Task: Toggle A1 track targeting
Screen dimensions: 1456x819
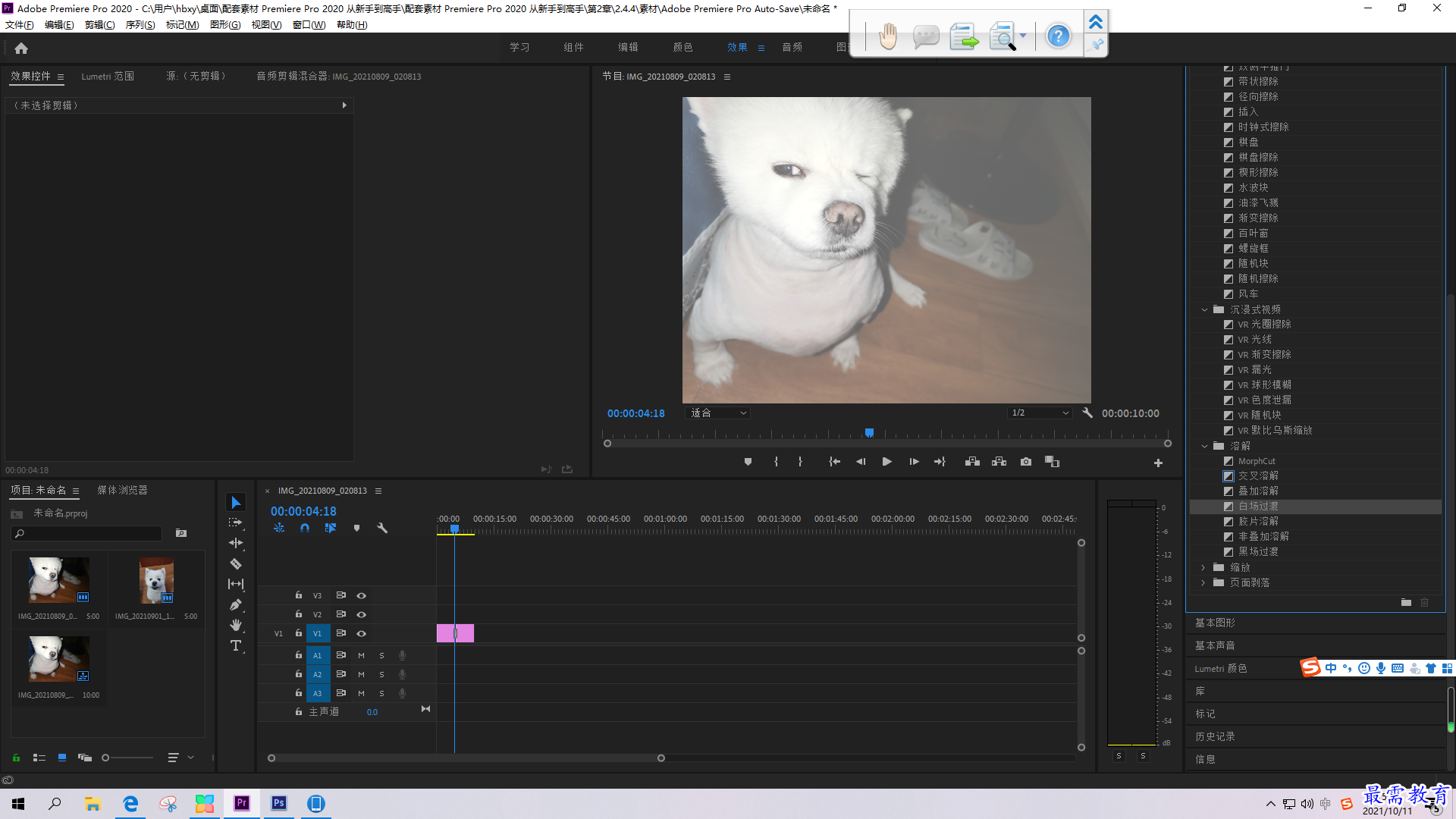Action: tap(318, 655)
